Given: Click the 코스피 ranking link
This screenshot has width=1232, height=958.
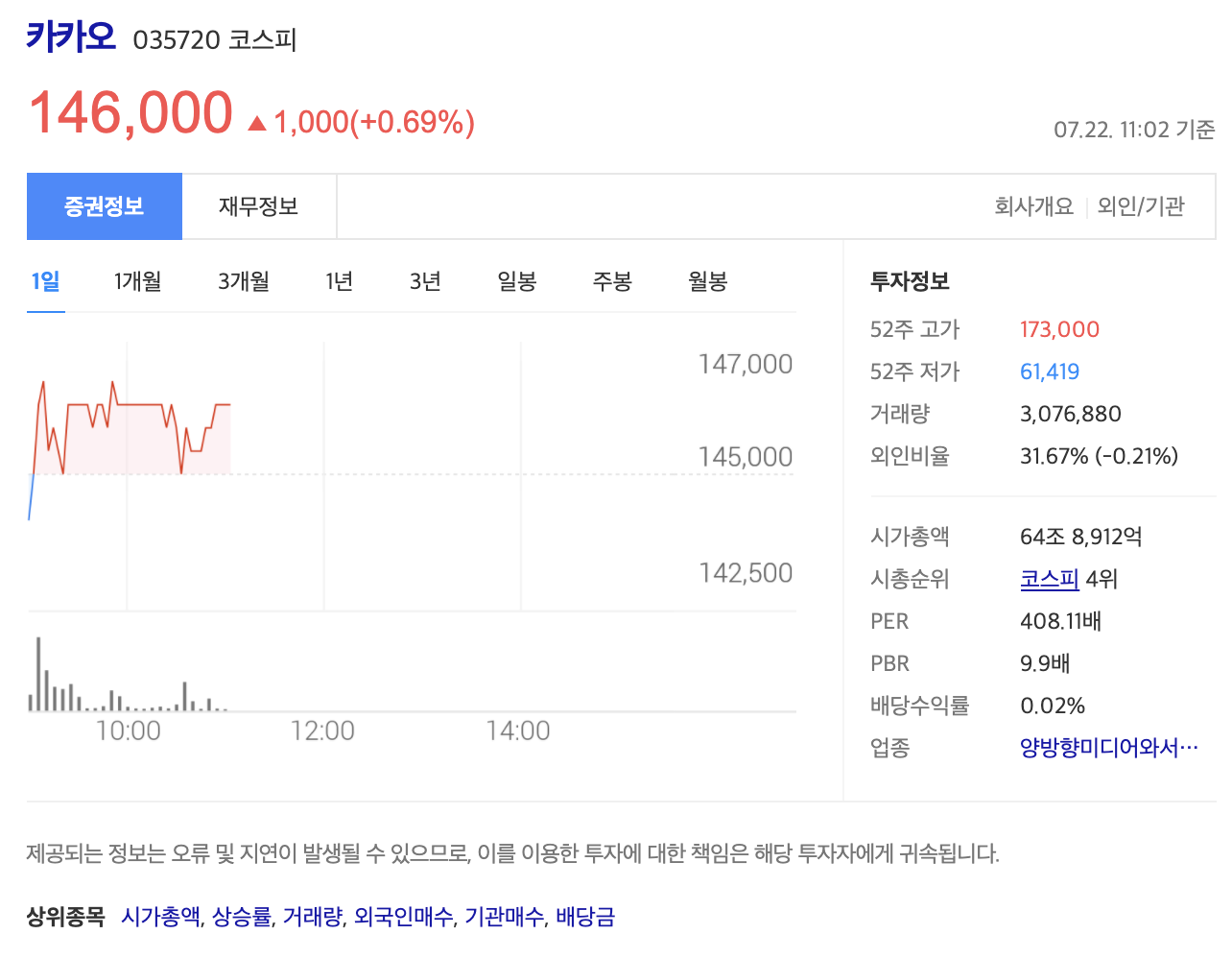Looking at the screenshot, I should coord(1050,579).
